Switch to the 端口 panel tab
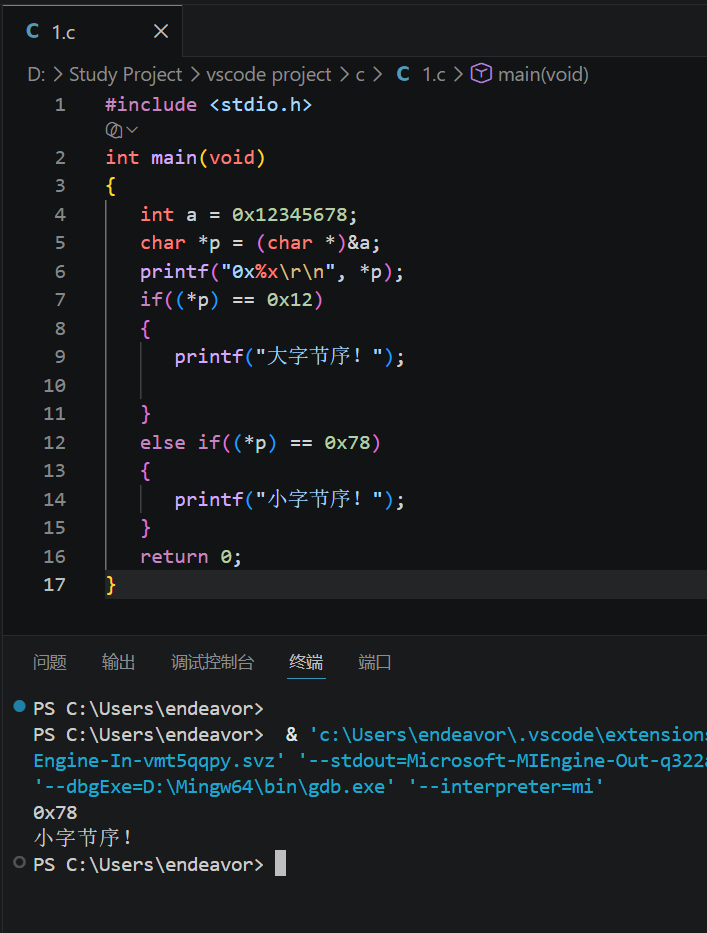Image resolution: width=707 pixels, height=933 pixels. [375, 662]
